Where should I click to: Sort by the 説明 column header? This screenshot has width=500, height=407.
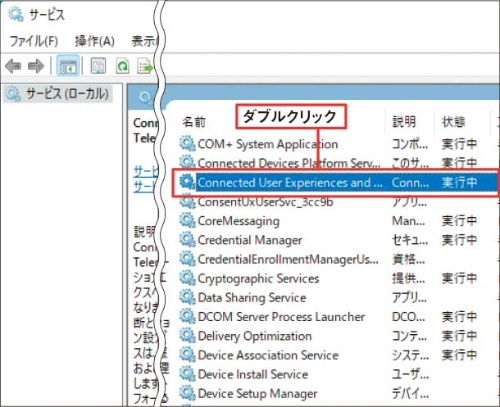tap(404, 122)
